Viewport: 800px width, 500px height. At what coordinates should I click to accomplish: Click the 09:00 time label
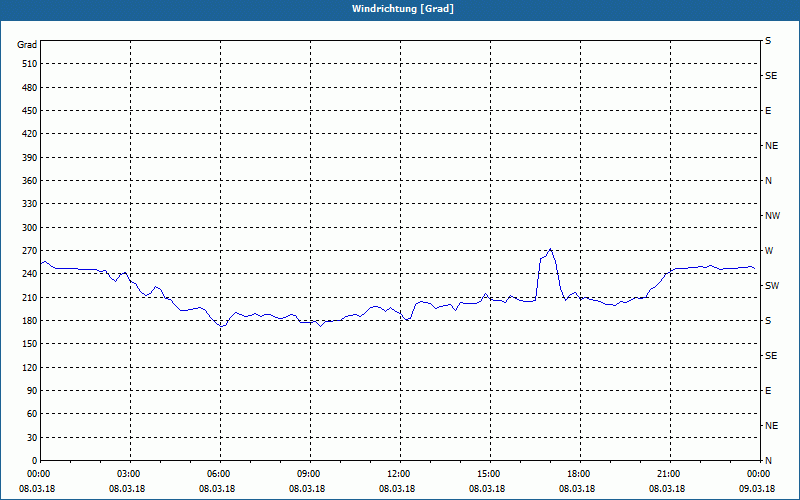310,474
